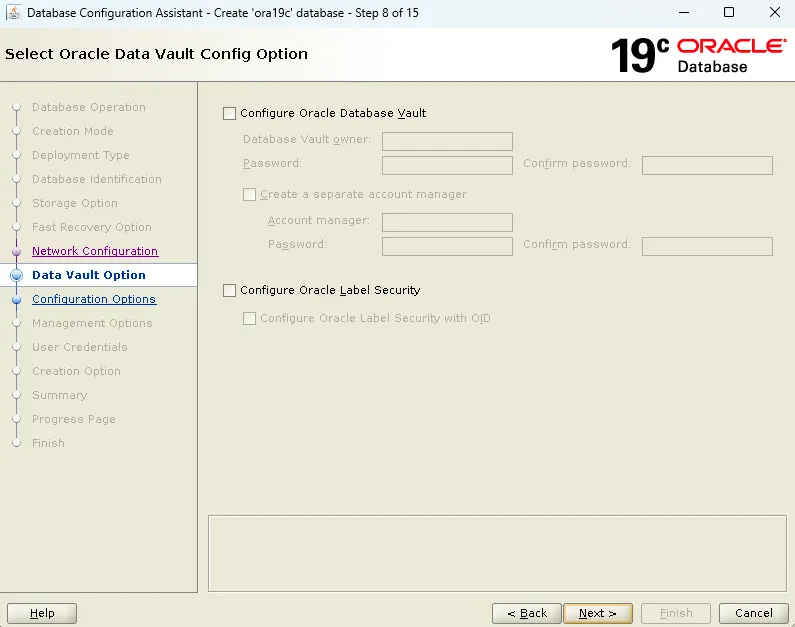This screenshot has height=627, width=795.
Task: Click the Data Vault Option step bullet icon
Action: coord(17,275)
